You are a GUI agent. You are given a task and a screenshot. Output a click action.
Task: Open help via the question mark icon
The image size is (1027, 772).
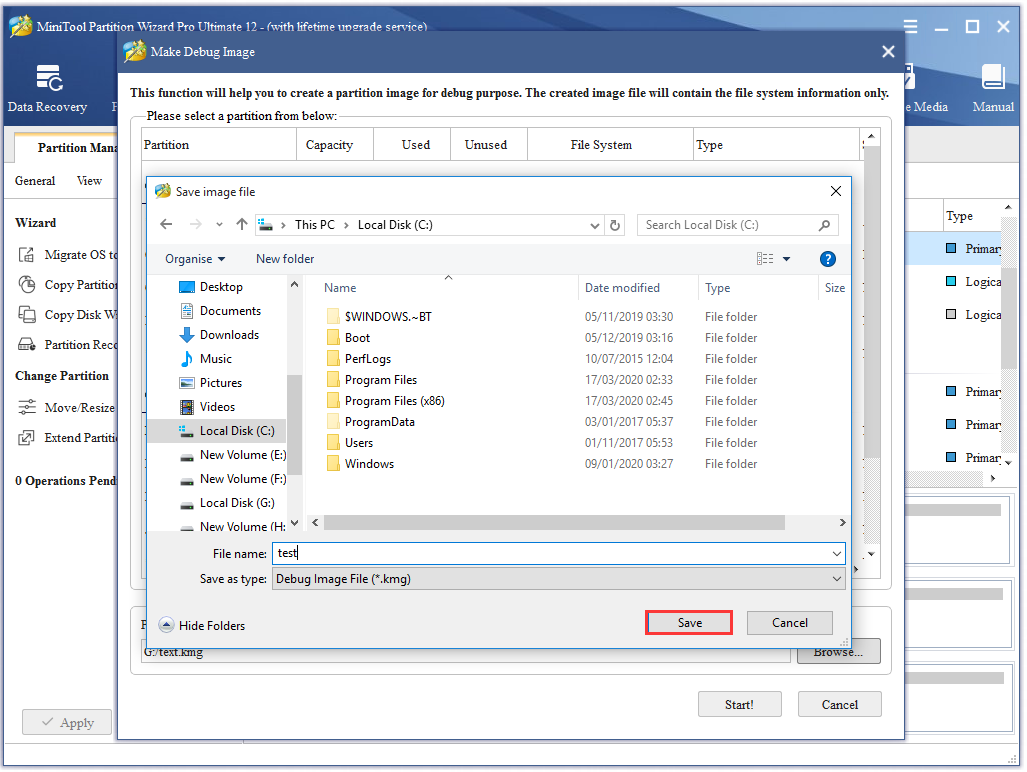coord(827,258)
